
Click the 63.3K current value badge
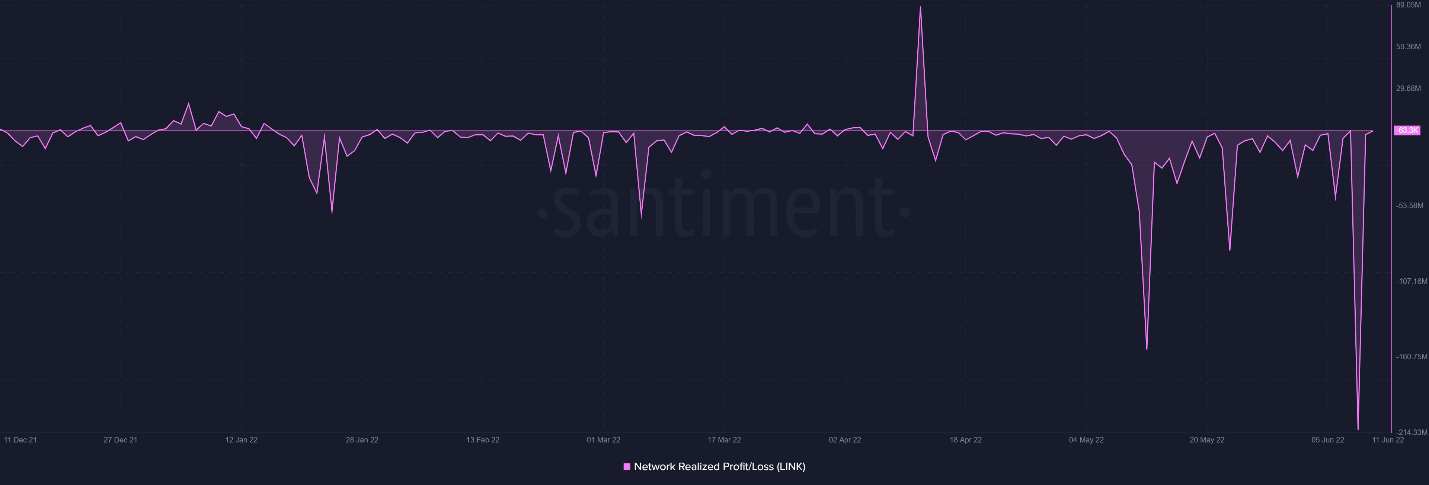(x=1407, y=130)
